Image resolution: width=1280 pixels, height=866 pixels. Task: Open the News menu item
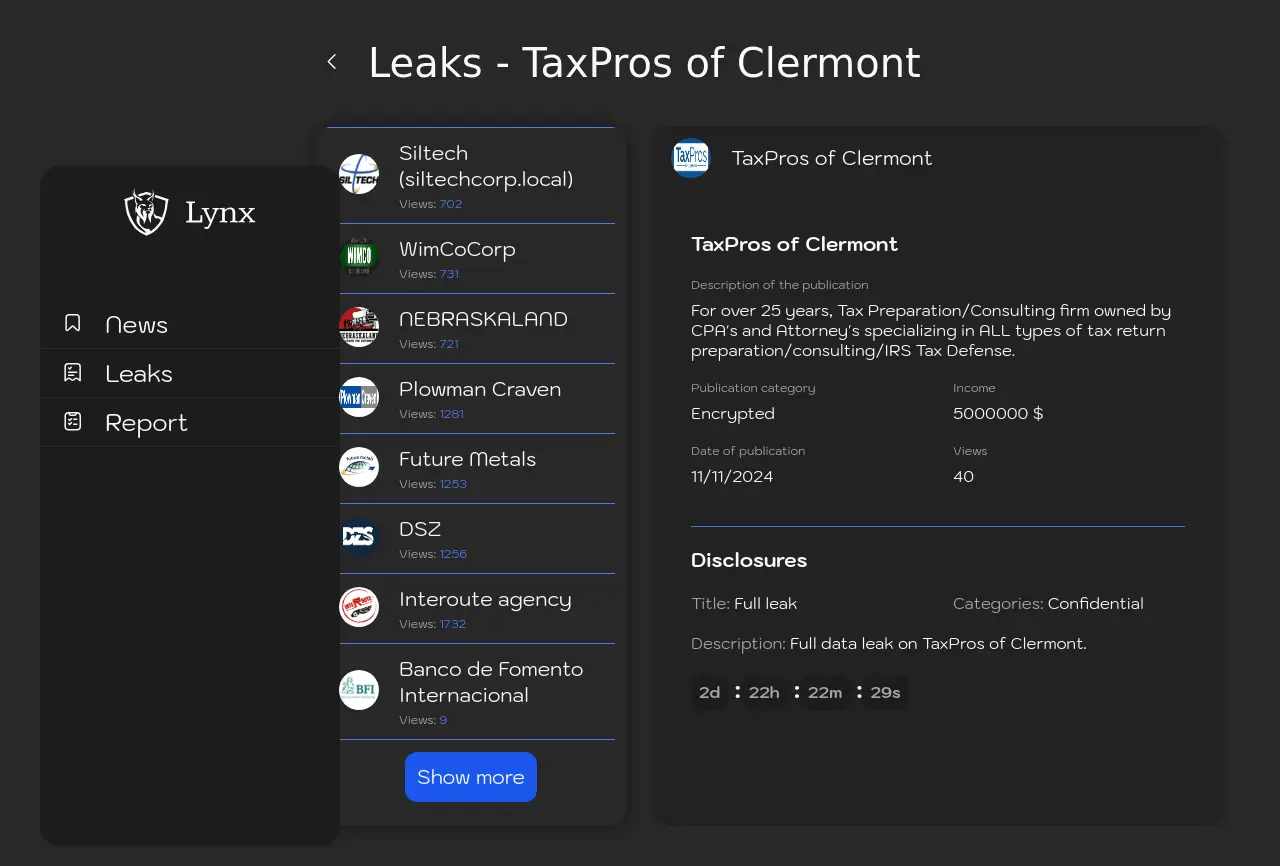pos(136,325)
